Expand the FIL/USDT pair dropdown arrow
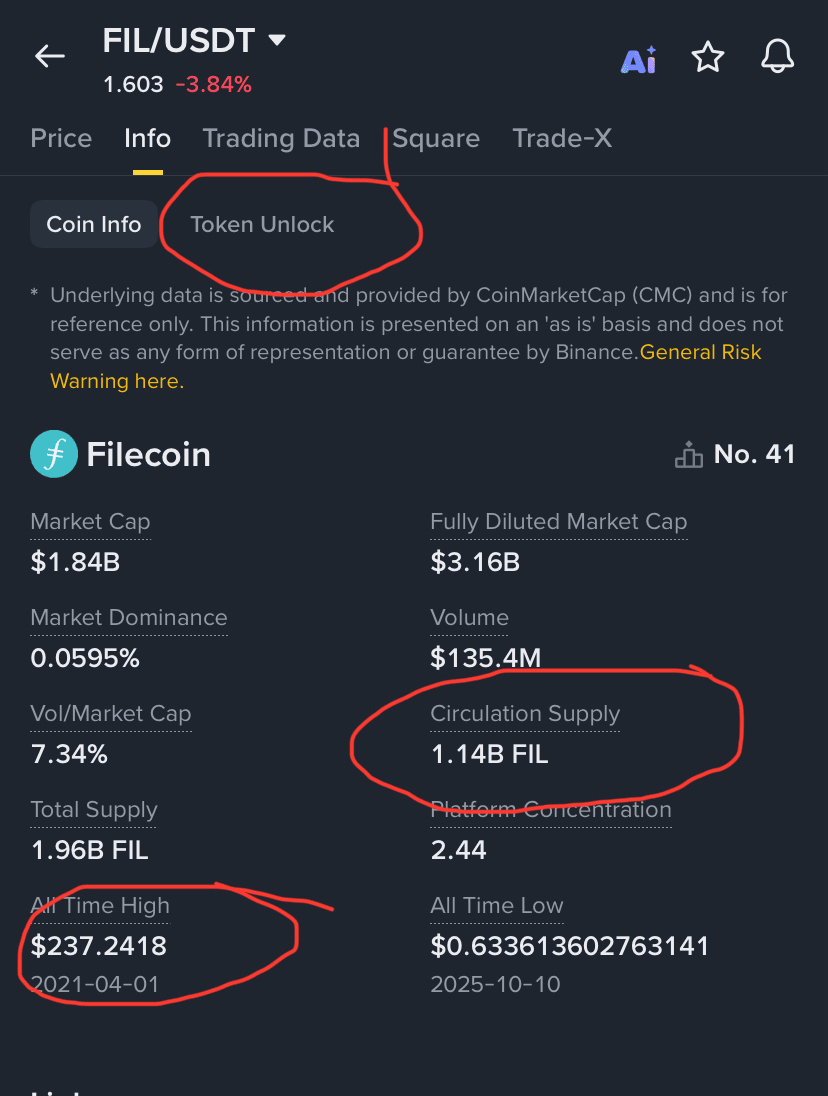This screenshot has height=1096, width=828. pyautogui.click(x=277, y=40)
